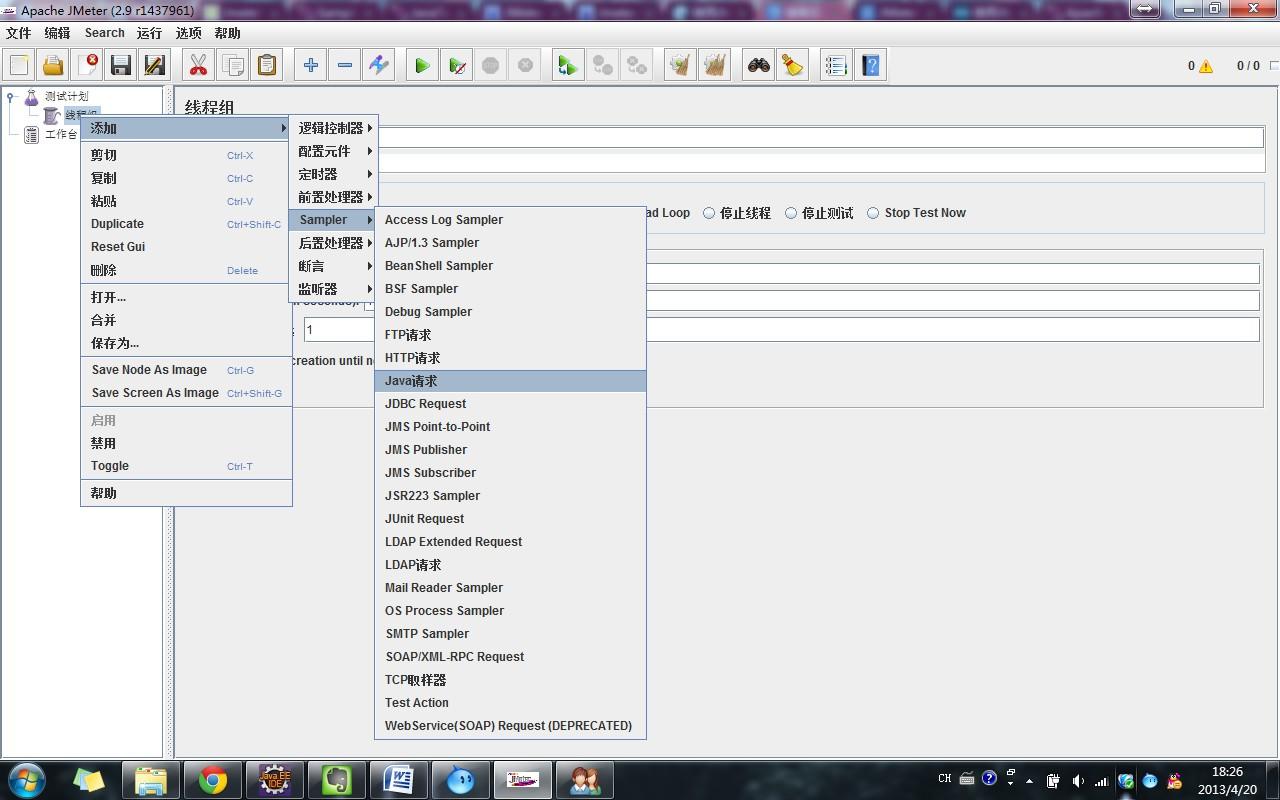Expand the 逻辑控制器 submenu
The height and width of the screenshot is (800, 1280).
(333, 128)
